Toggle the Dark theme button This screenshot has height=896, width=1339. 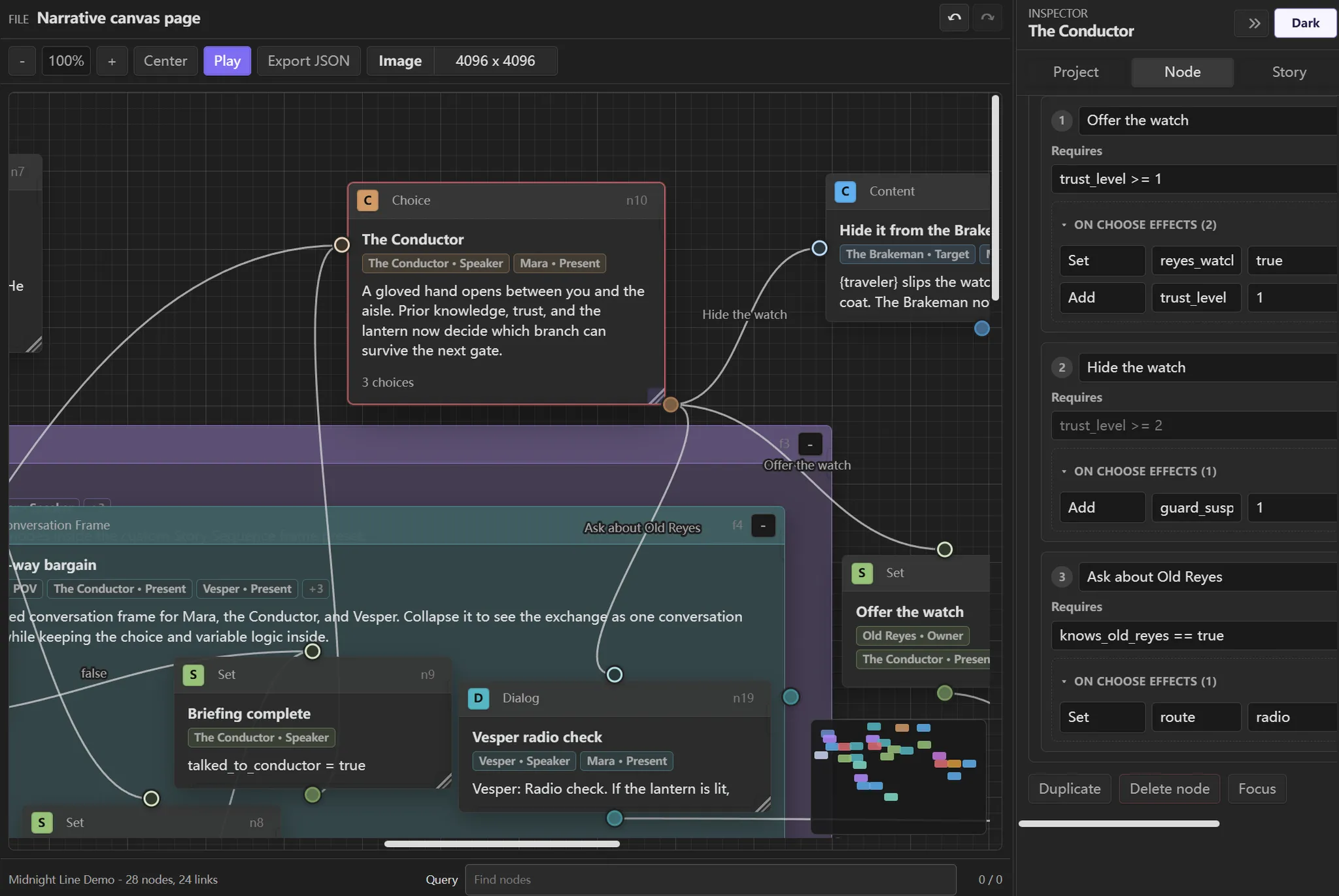1305,24
